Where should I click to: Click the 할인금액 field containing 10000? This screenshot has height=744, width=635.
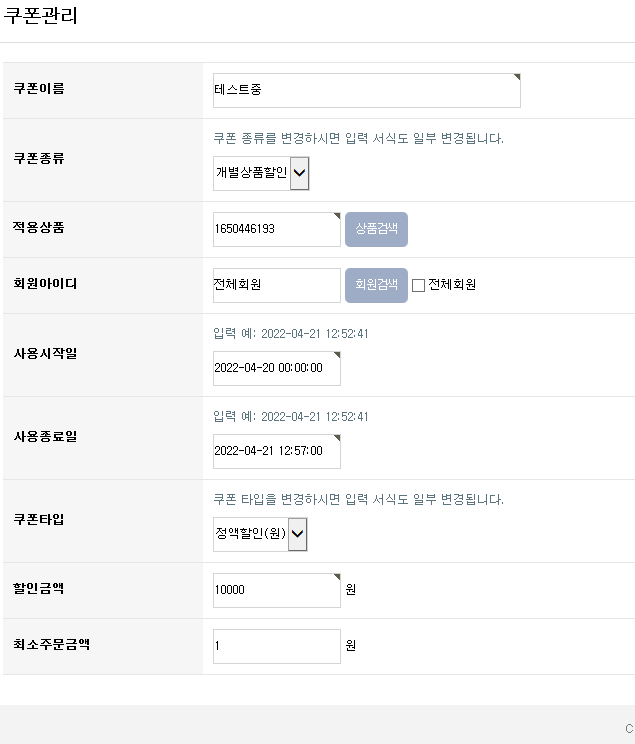point(276,590)
